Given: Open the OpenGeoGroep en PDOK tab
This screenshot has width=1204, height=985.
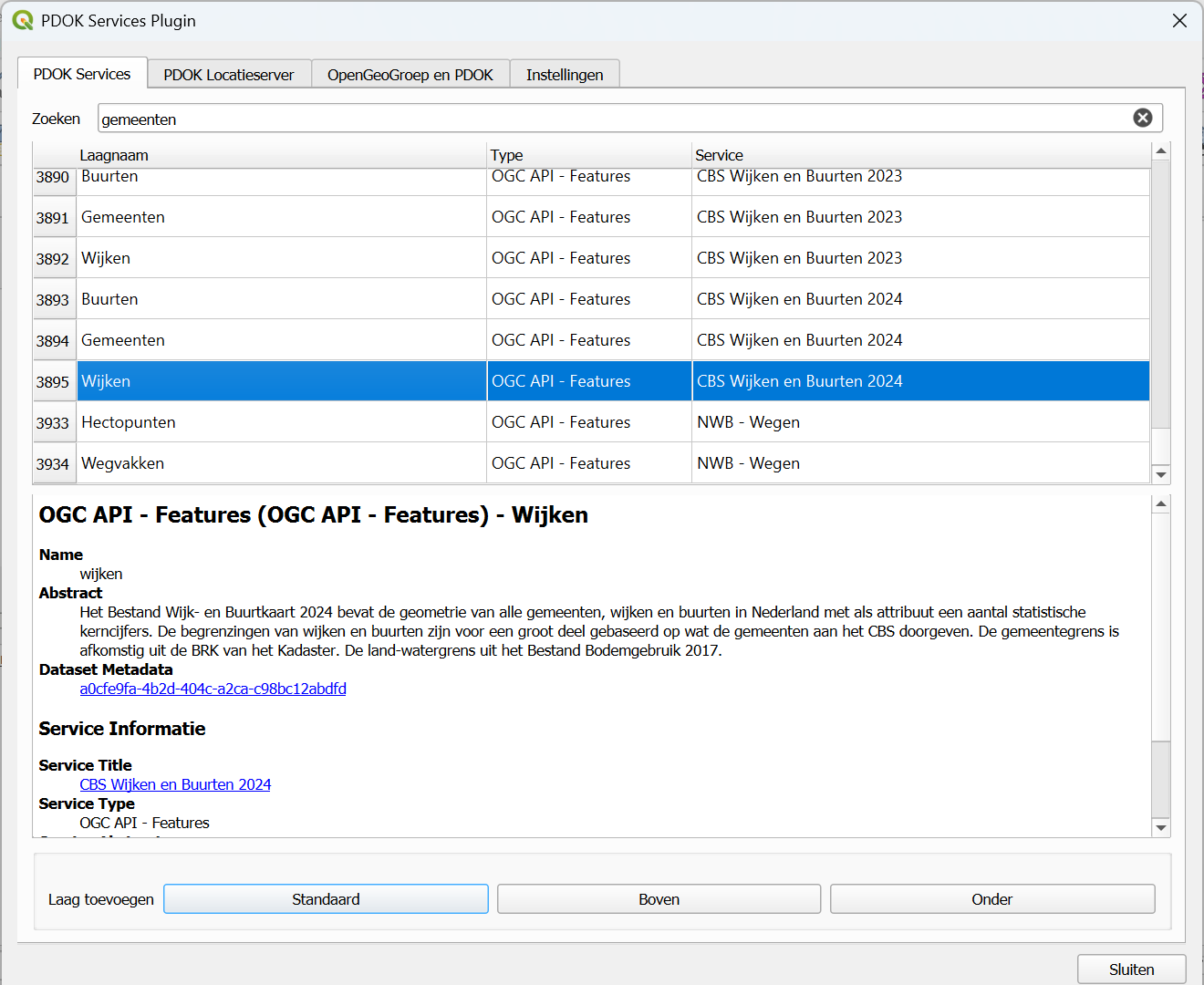Looking at the screenshot, I should 410,75.
